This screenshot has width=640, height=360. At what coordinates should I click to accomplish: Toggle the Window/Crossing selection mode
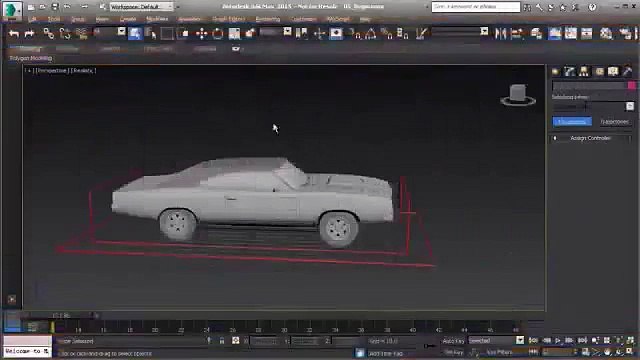point(183,33)
